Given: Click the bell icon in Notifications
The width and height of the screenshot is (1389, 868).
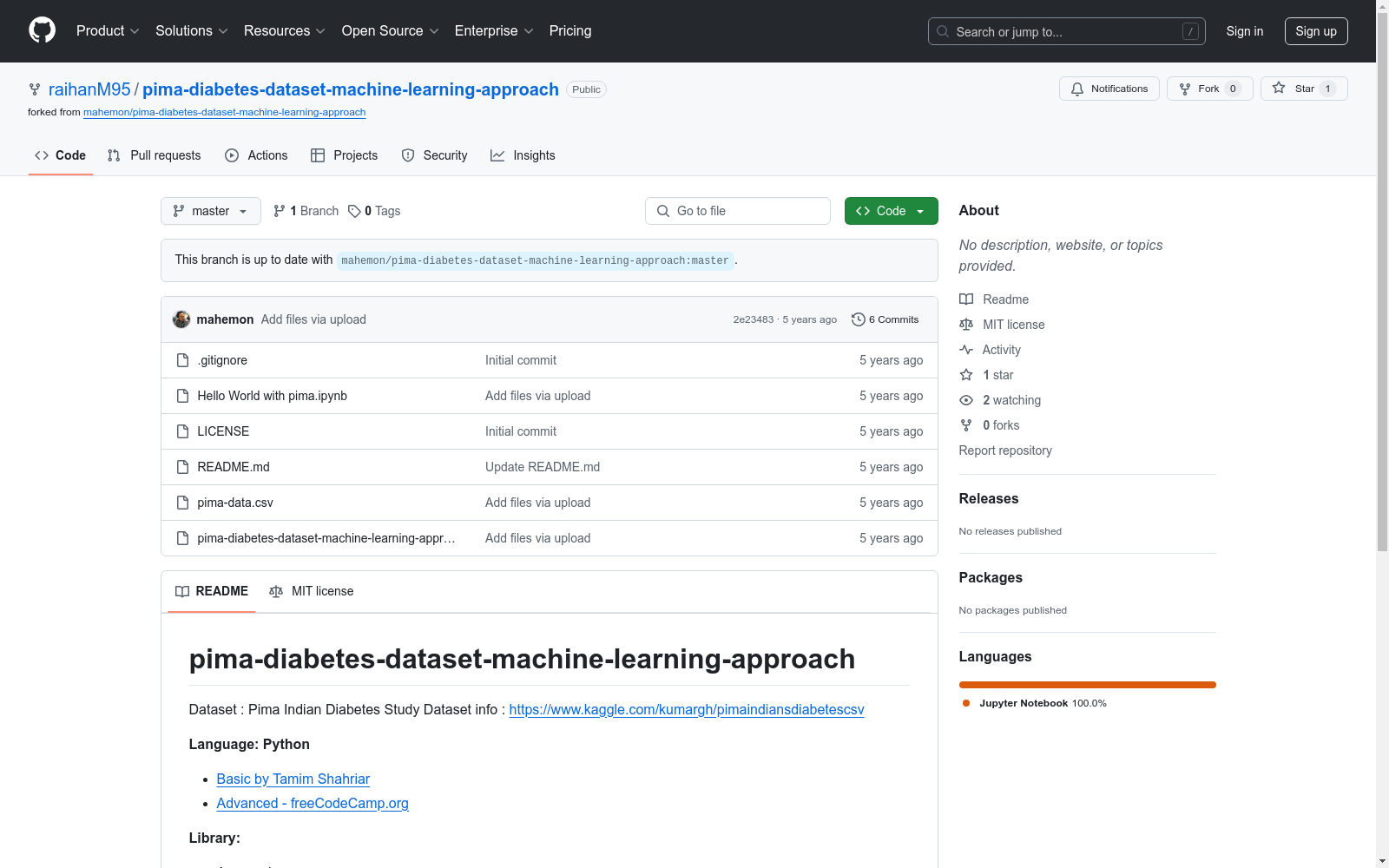Looking at the screenshot, I should (x=1077, y=89).
